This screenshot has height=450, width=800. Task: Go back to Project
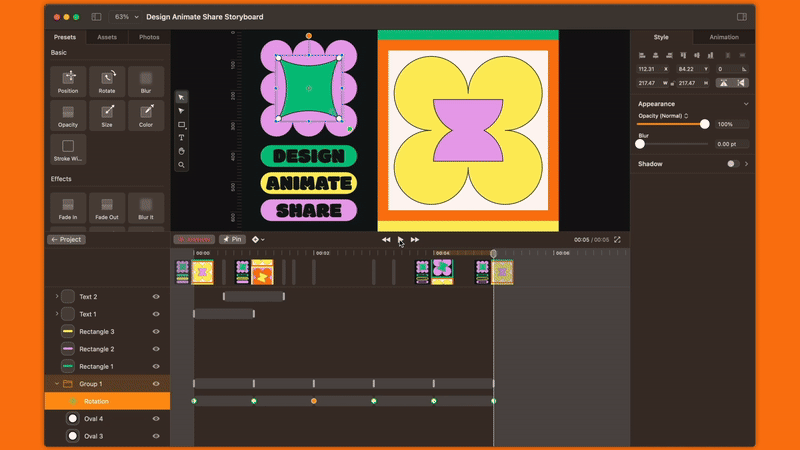click(66, 240)
